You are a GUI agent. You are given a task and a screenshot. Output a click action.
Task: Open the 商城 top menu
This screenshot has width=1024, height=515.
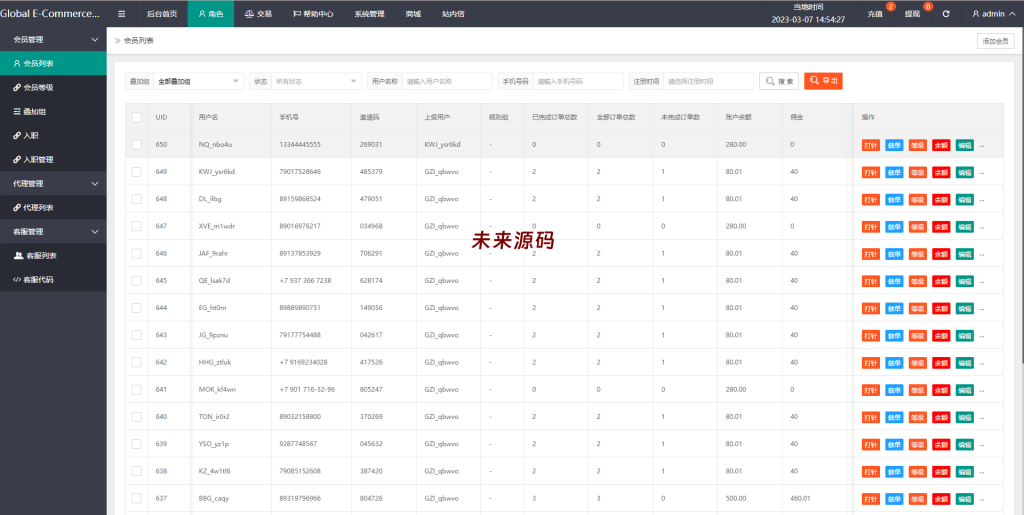click(413, 14)
